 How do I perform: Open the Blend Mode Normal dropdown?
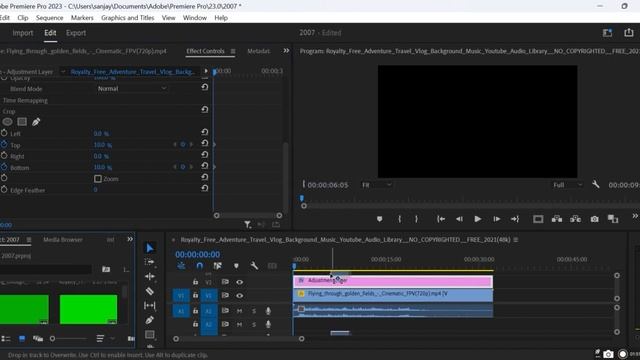(x=131, y=88)
